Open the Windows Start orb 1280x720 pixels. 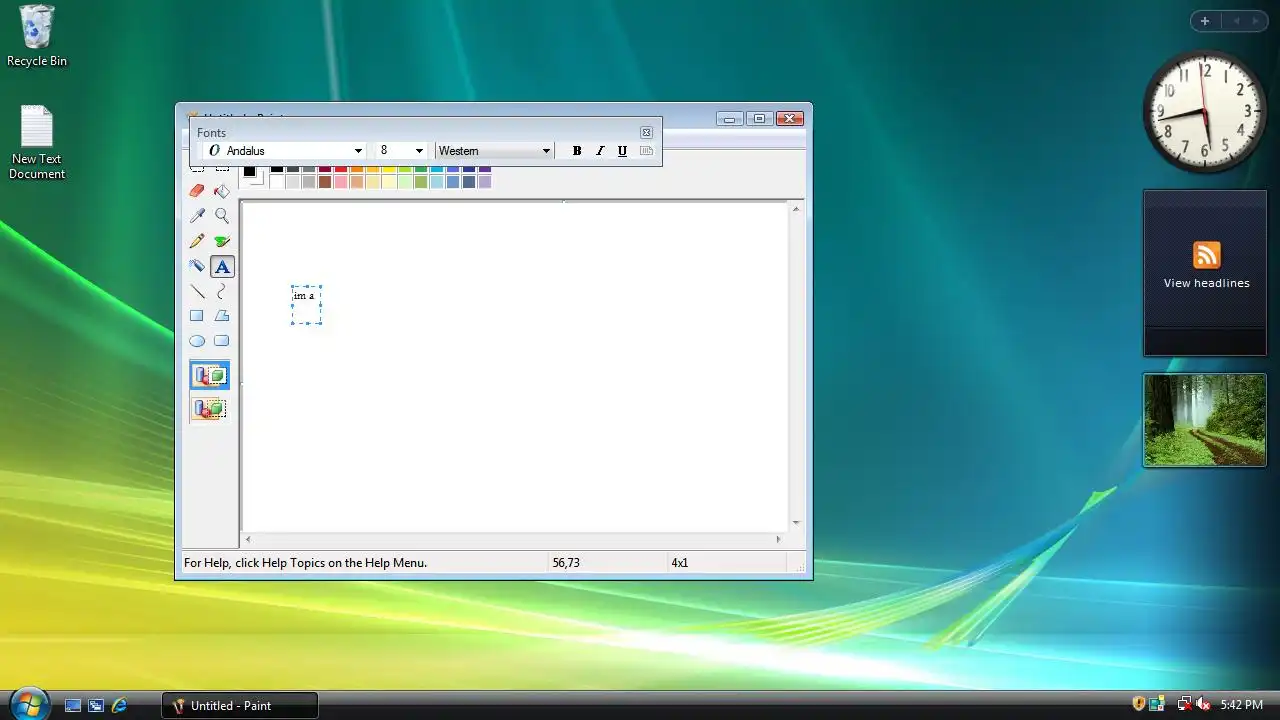[x=28, y=703]
